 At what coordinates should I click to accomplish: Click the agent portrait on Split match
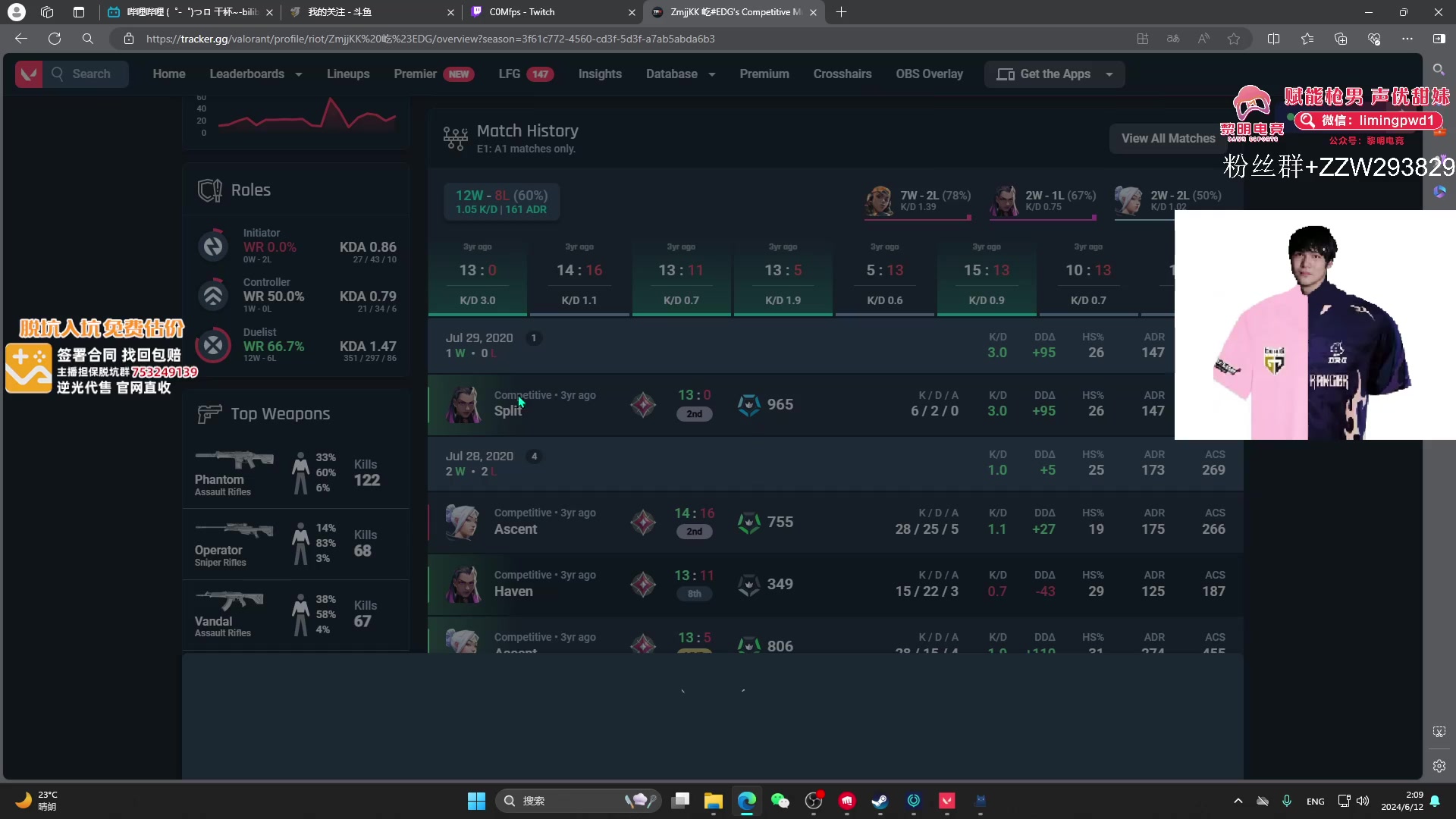pyautogui.click(x=463, y=404)
